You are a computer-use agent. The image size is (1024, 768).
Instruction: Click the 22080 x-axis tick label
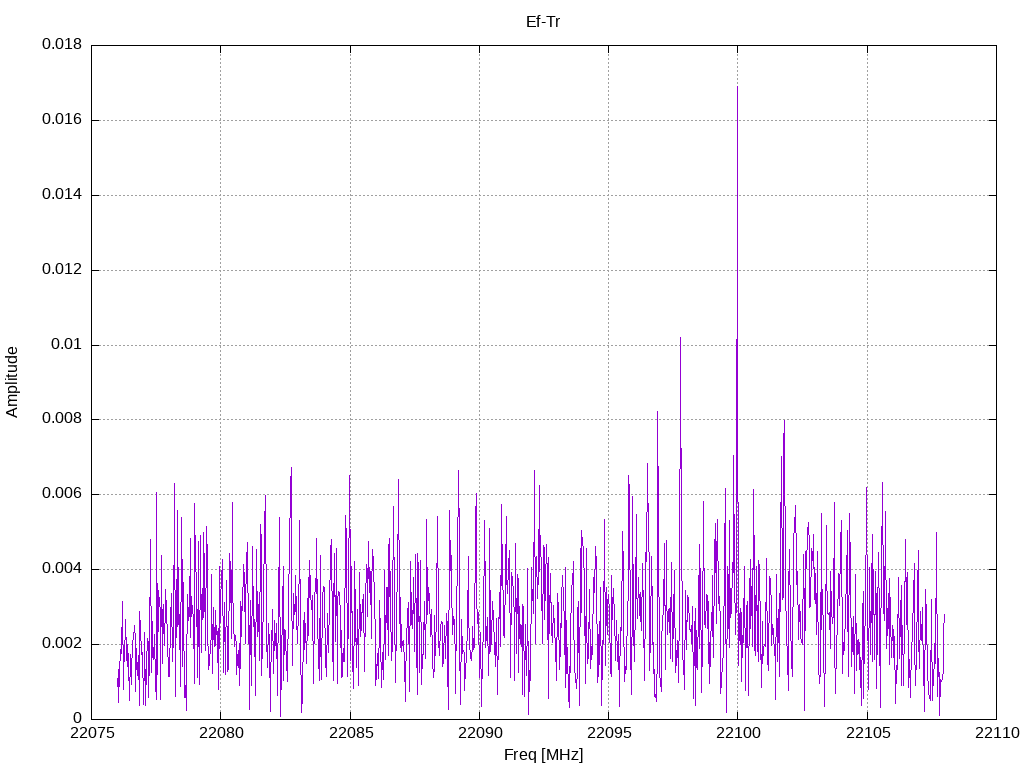click(221, 733)
